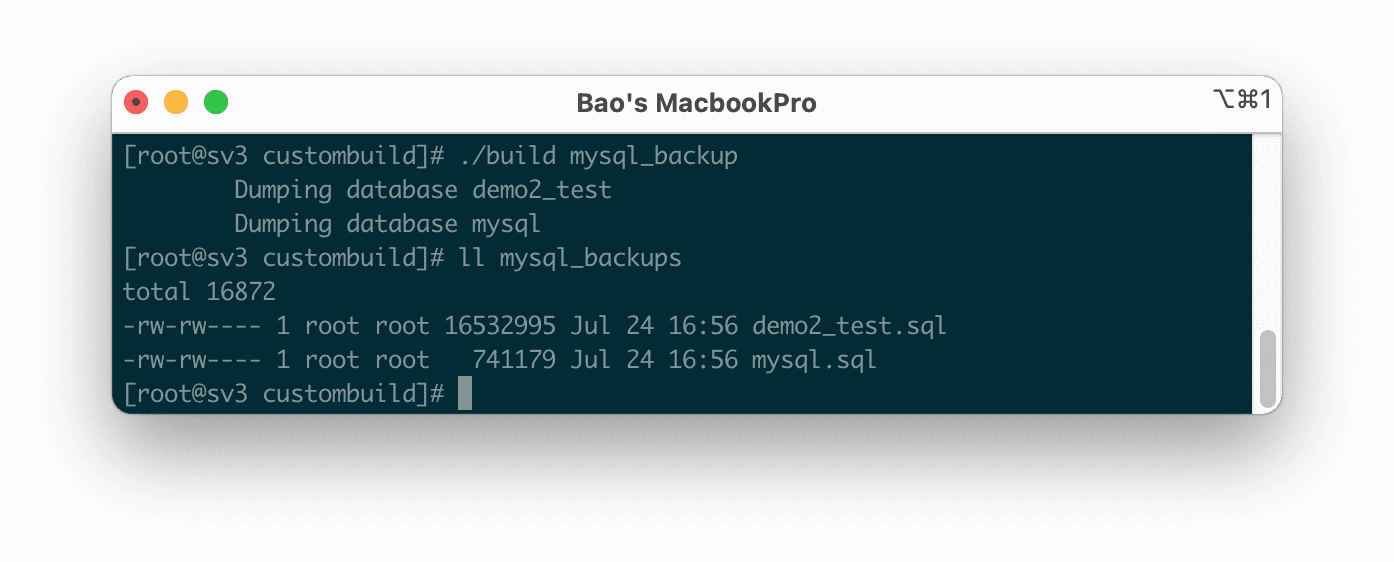Click the ./build mysql_backup command text
Screen dimensions: 1394x562
(598, 156)
